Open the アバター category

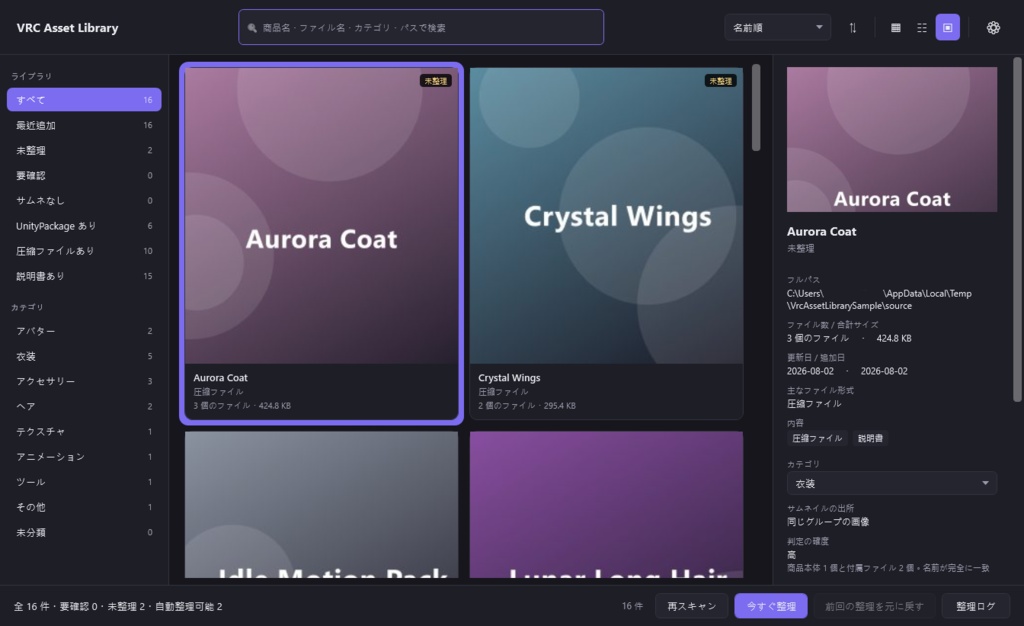point(84,331)
